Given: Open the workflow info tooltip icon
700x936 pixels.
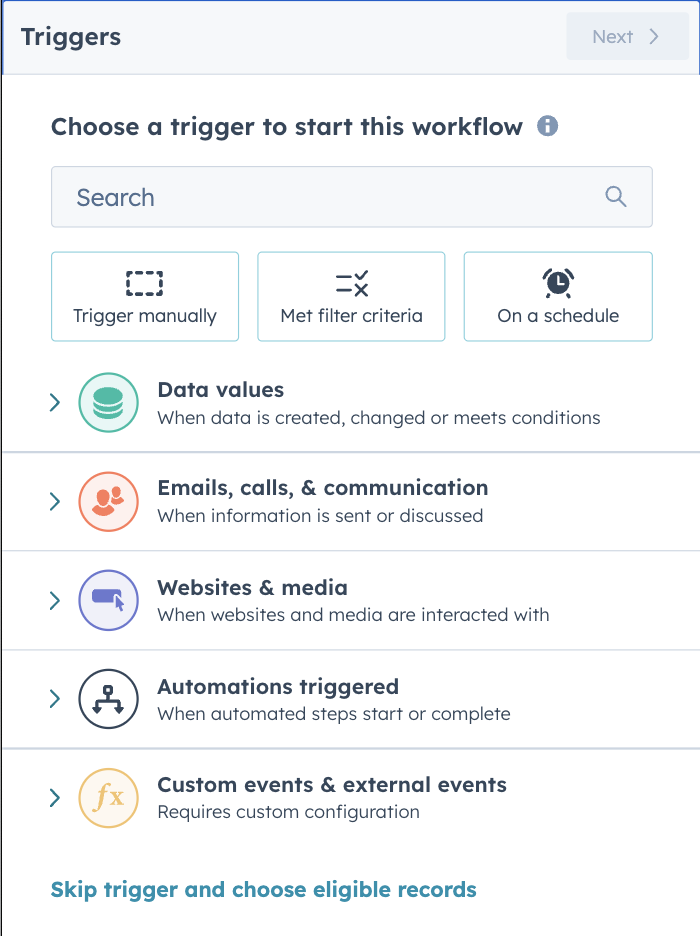Looking at the screenshot, I should coord(547,127).
